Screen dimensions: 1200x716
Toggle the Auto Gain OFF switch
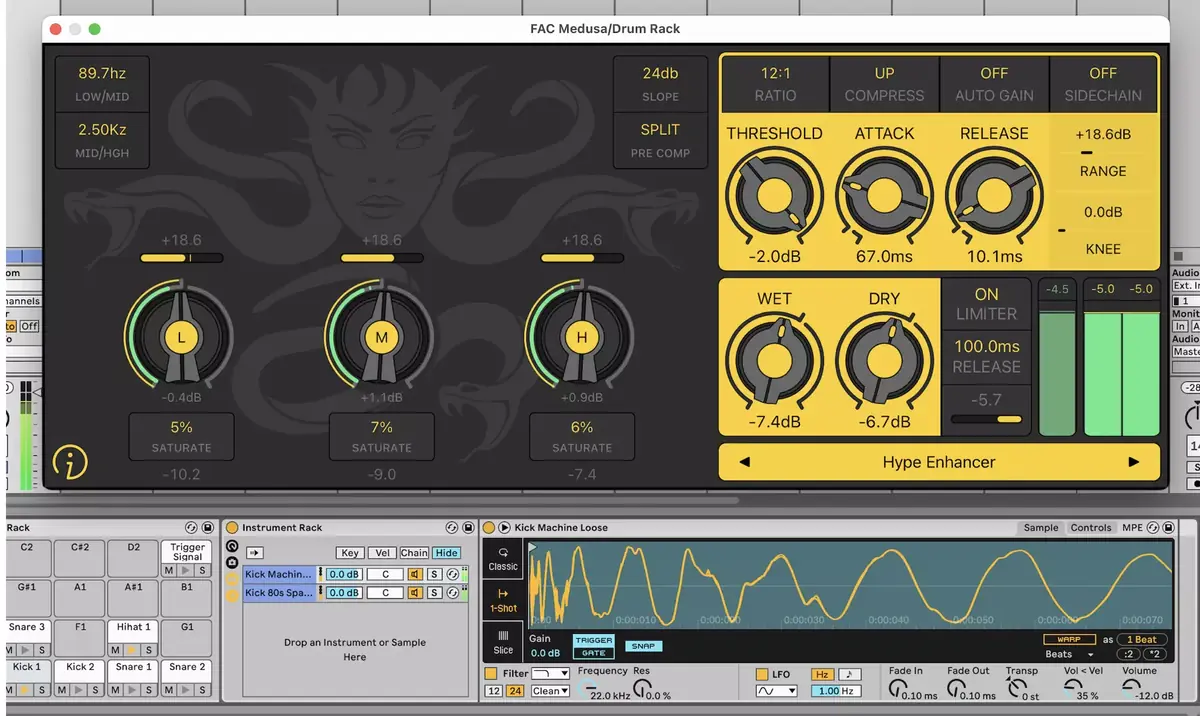coord(994,84)
